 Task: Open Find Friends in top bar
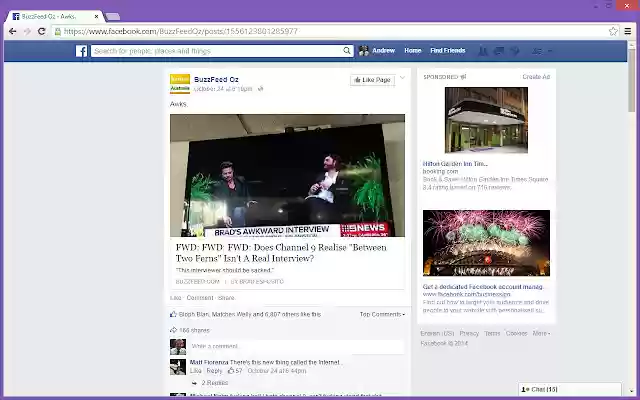[448, 51]
